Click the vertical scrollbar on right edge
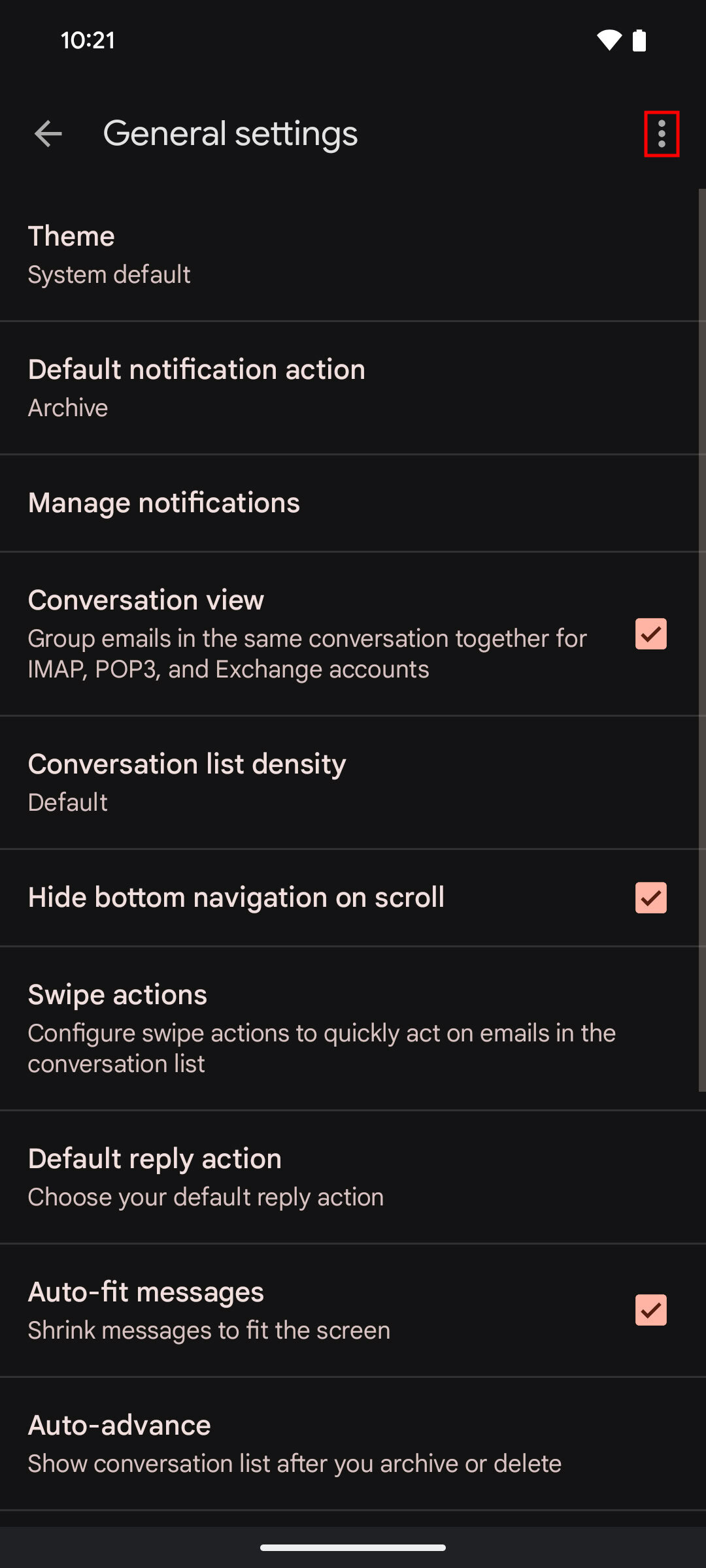Viewport: 706px width, 1568px height. point(701,640)
